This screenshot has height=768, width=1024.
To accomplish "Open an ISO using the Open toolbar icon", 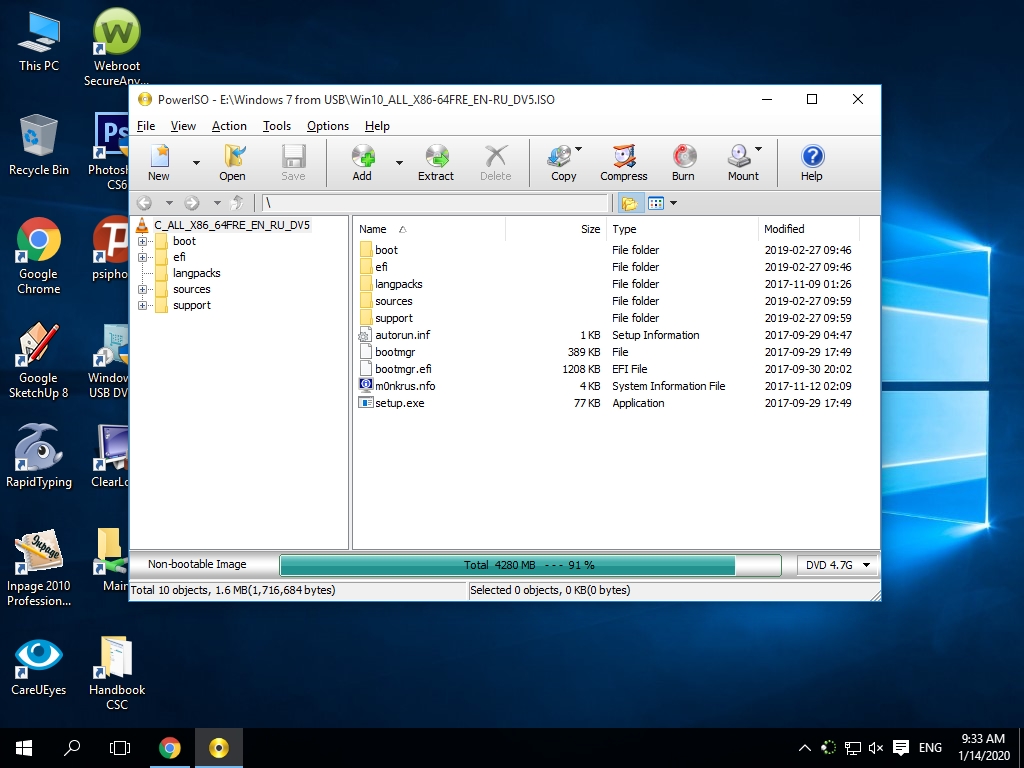I will (231, 160).
